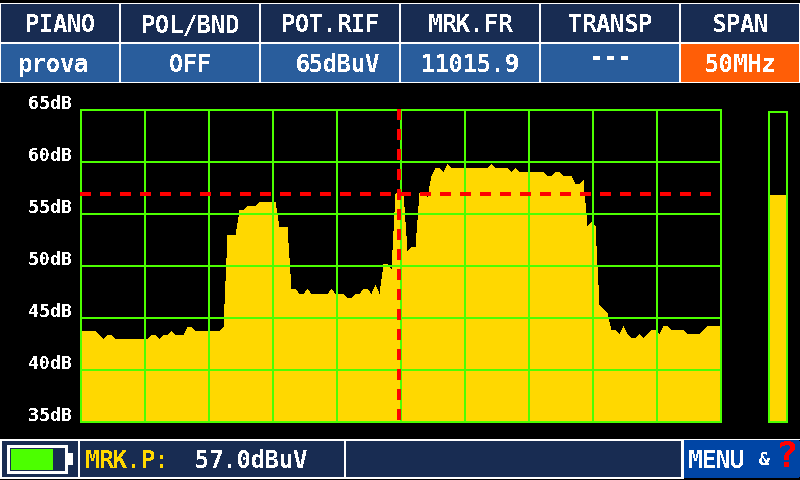
Task: Click the 50dB axis label
Action: [50, 259]
